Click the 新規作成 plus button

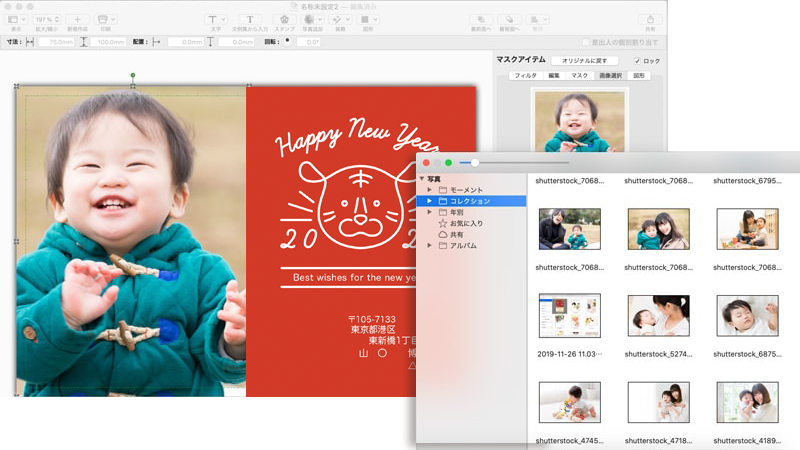(77, 19)
